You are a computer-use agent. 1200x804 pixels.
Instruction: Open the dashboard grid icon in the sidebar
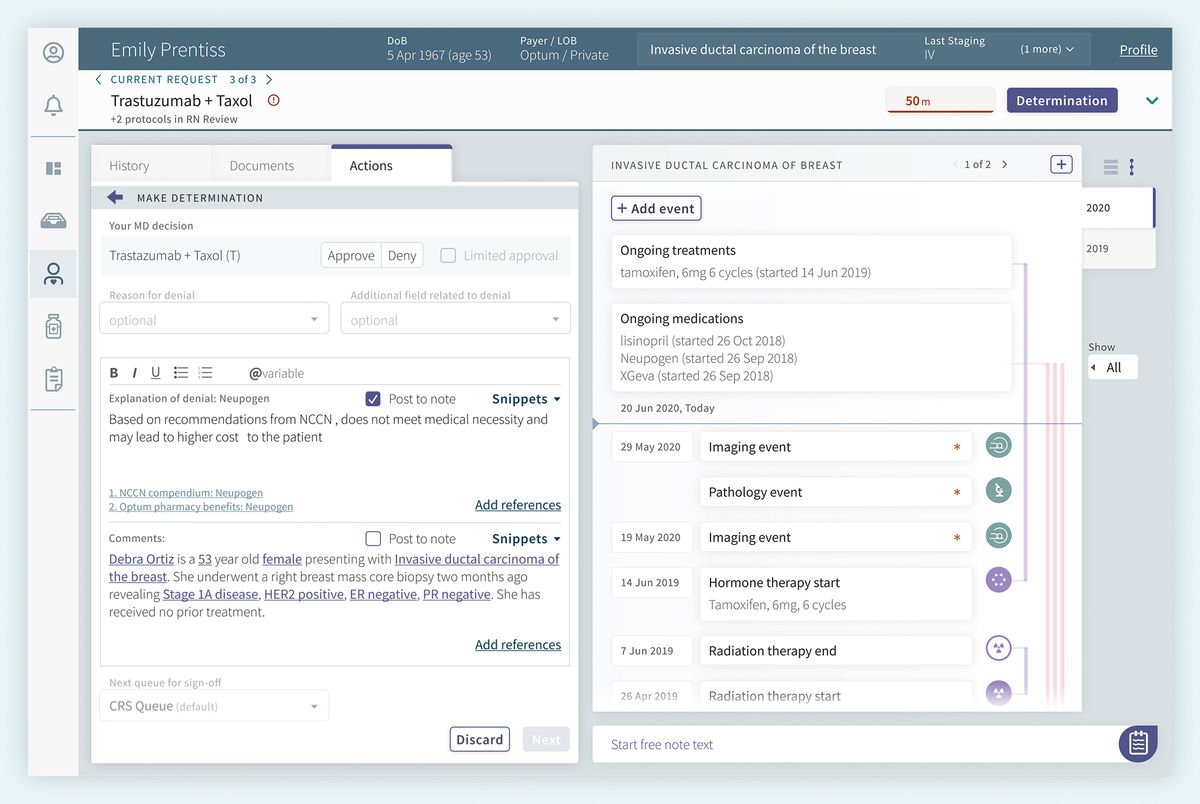tap(53, 168)
